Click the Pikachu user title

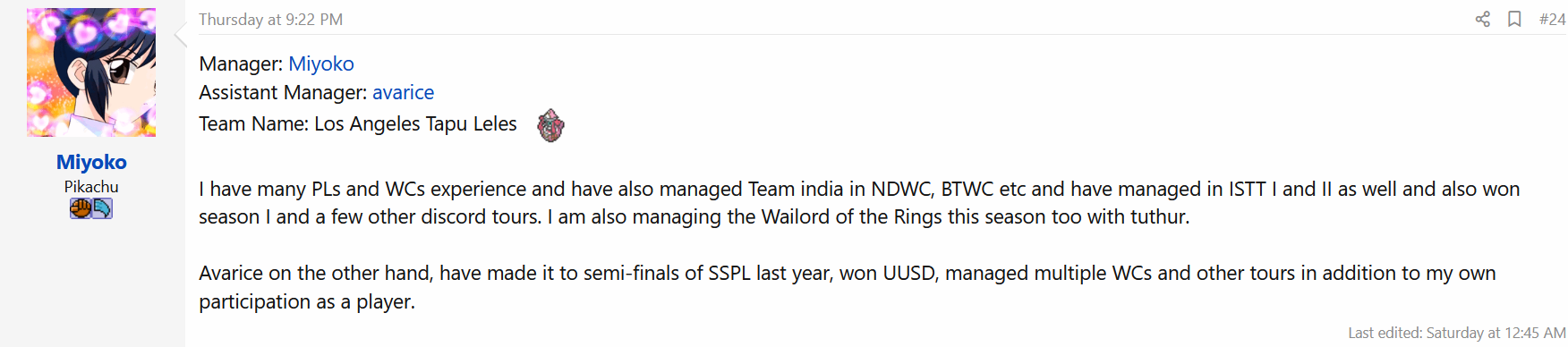point(91,186)
